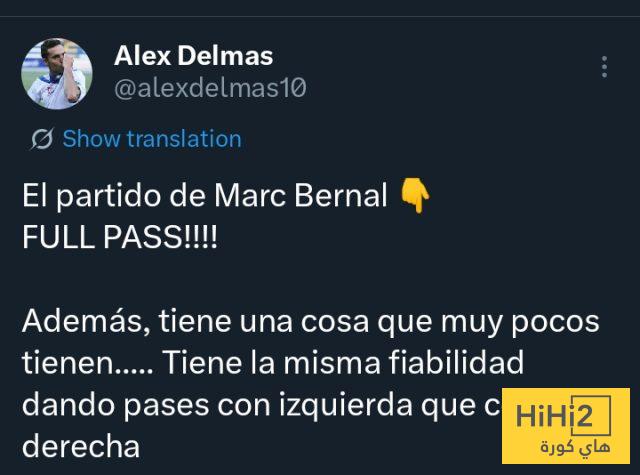The height and width of the screenshot is (475, 640).
Task: Click the Show translation link
Action: [x=152, y=139]
